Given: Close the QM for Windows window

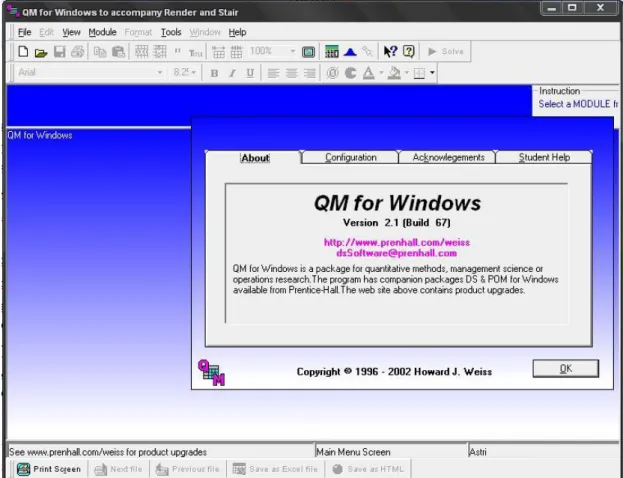Looking at the screenshot, I should (x=600, y=8).
